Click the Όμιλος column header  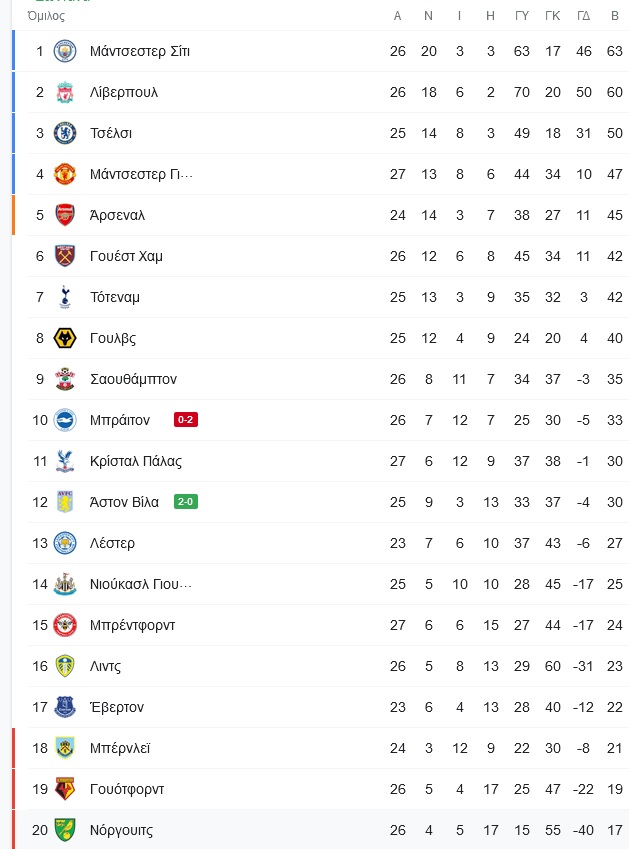[x=46, y=16]
